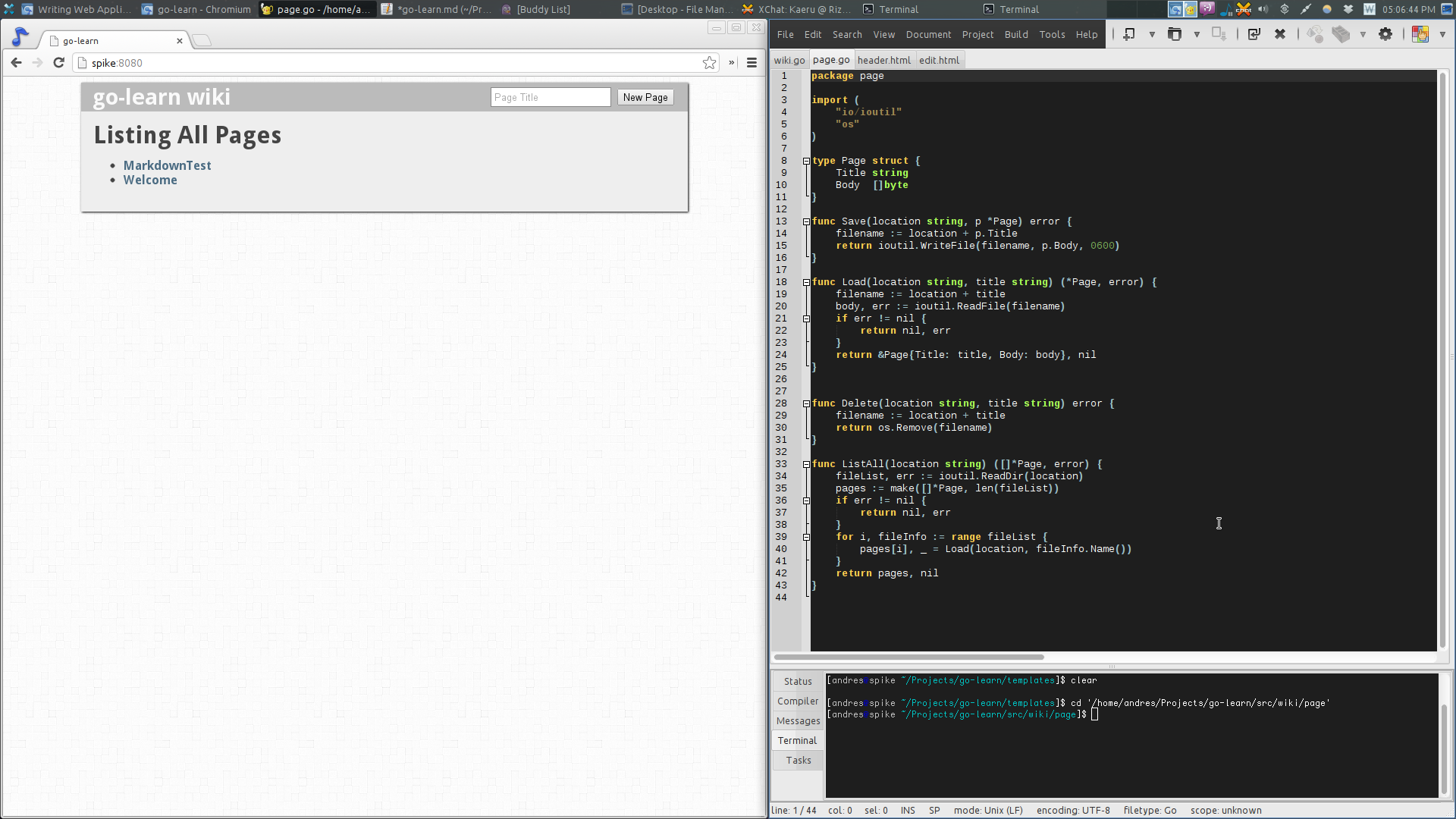Collapse the Page struct fold at line 8
The width and height of the screenshot is (1456, 819).
click(806, 161)
